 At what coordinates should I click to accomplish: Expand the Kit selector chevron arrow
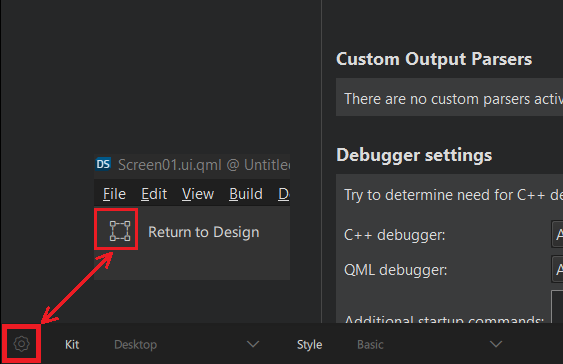[x=253, y=344]
